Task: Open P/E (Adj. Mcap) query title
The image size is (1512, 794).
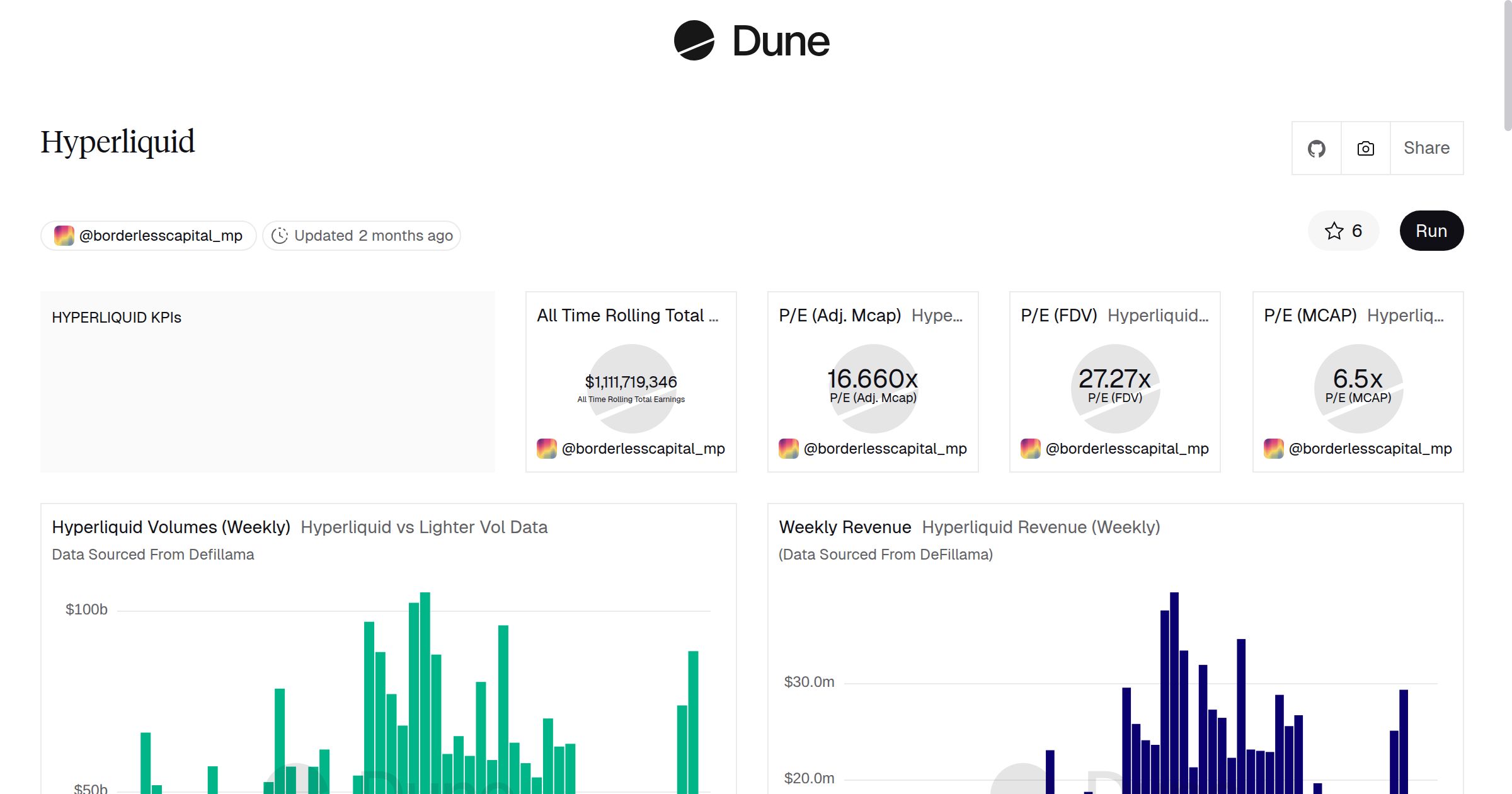Action: [840, 316]
